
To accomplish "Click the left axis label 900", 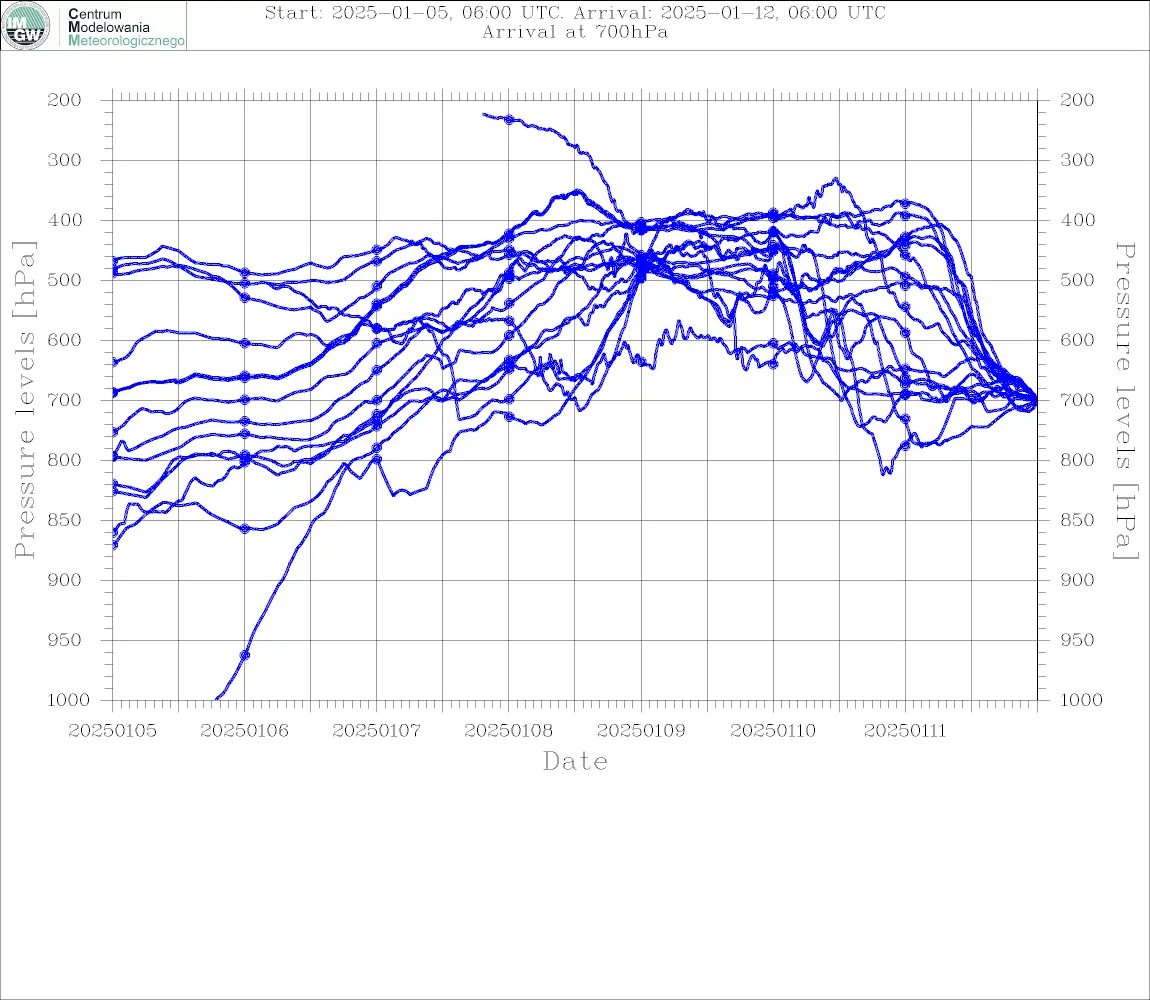I will (x=65, y=580).
